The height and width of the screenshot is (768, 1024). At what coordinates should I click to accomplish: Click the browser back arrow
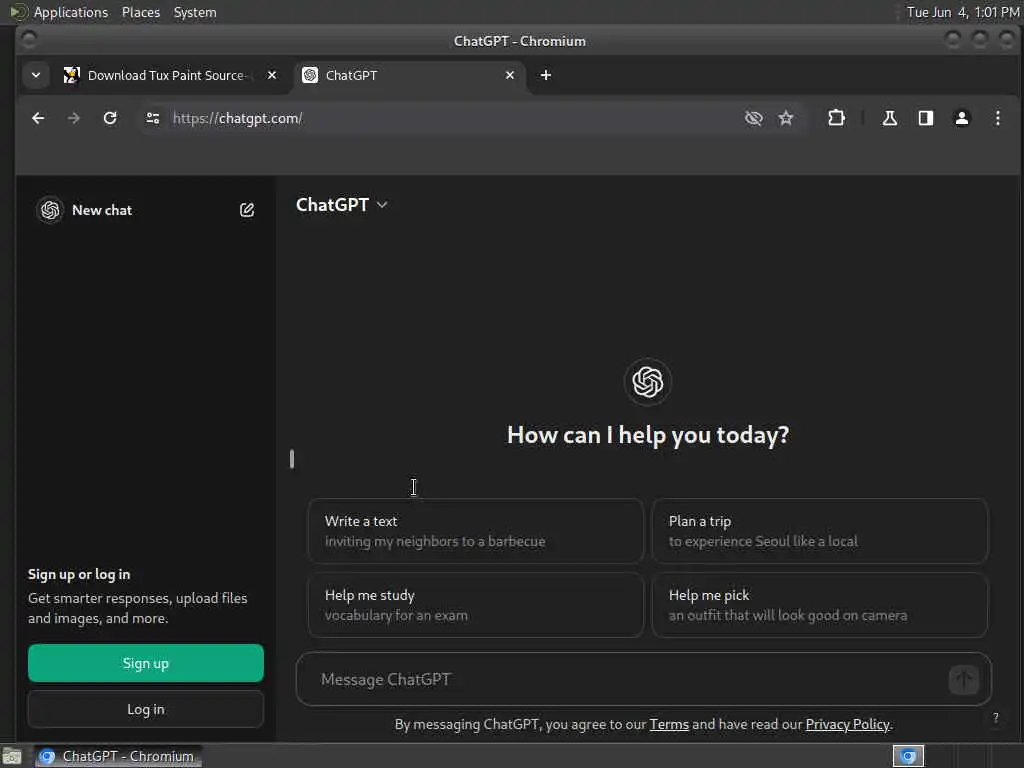(x=38, y=118)
